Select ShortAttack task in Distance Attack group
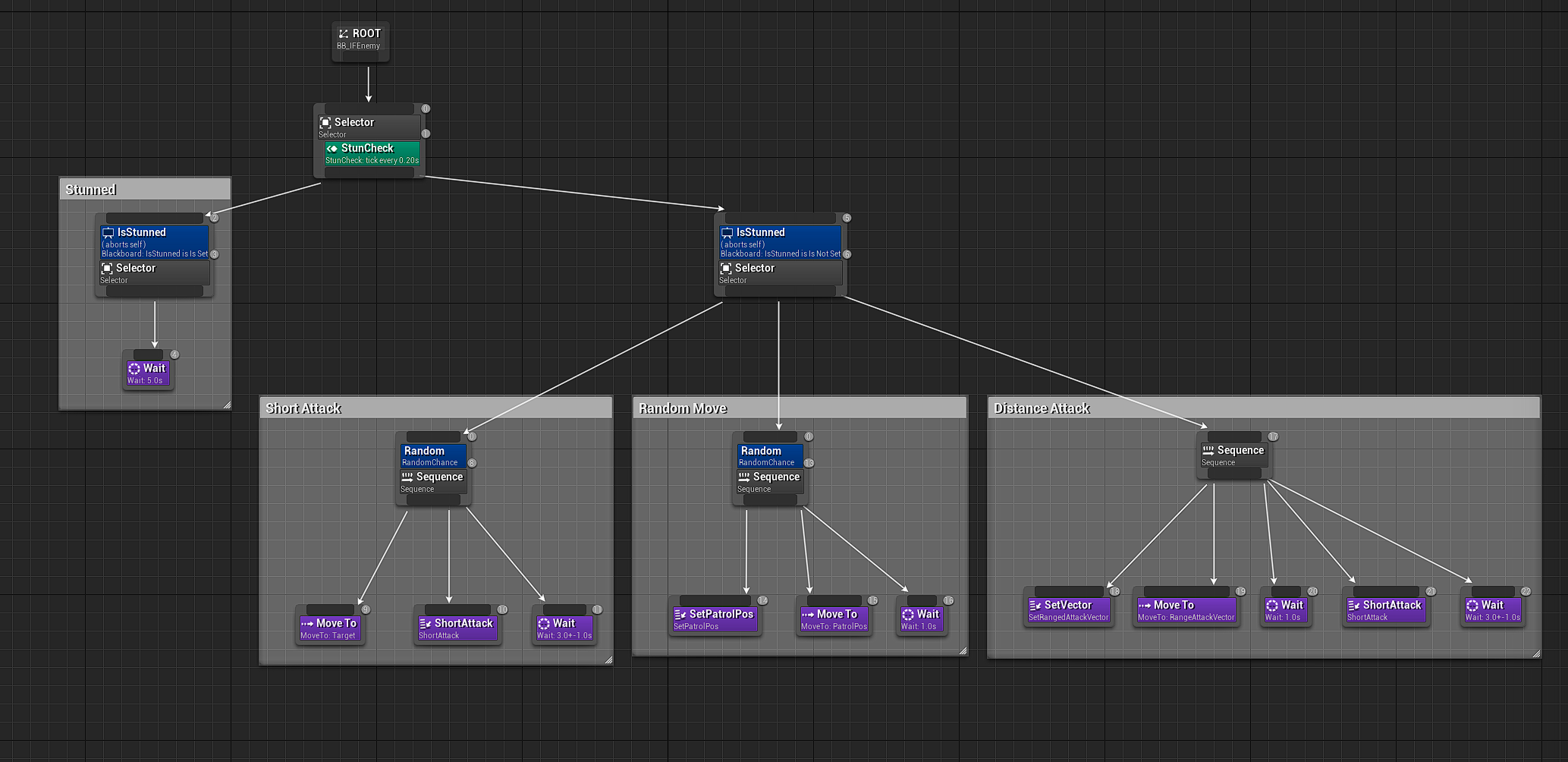Image resolution: width=1568 pixels, height=762 pixels. click(x=1386, y=609)
